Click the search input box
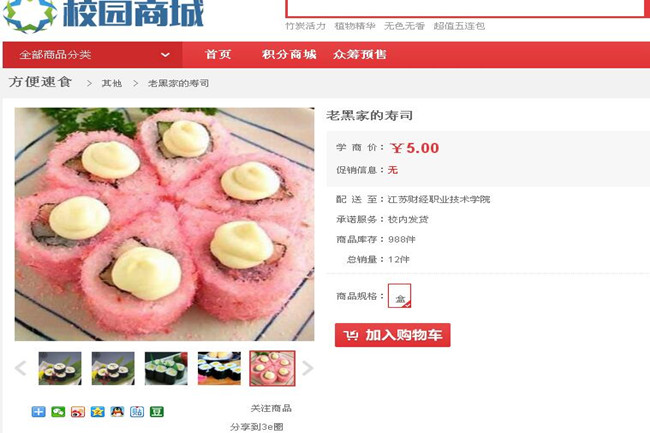This screenshot has width=650, height=433. (x=467, y=7)
